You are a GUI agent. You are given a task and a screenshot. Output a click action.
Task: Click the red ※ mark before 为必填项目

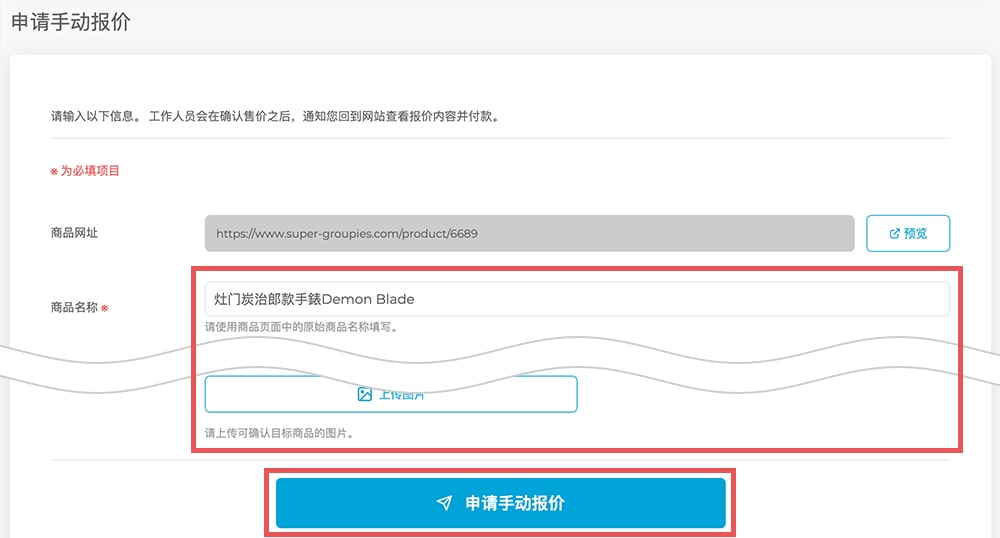pos(55,171)
